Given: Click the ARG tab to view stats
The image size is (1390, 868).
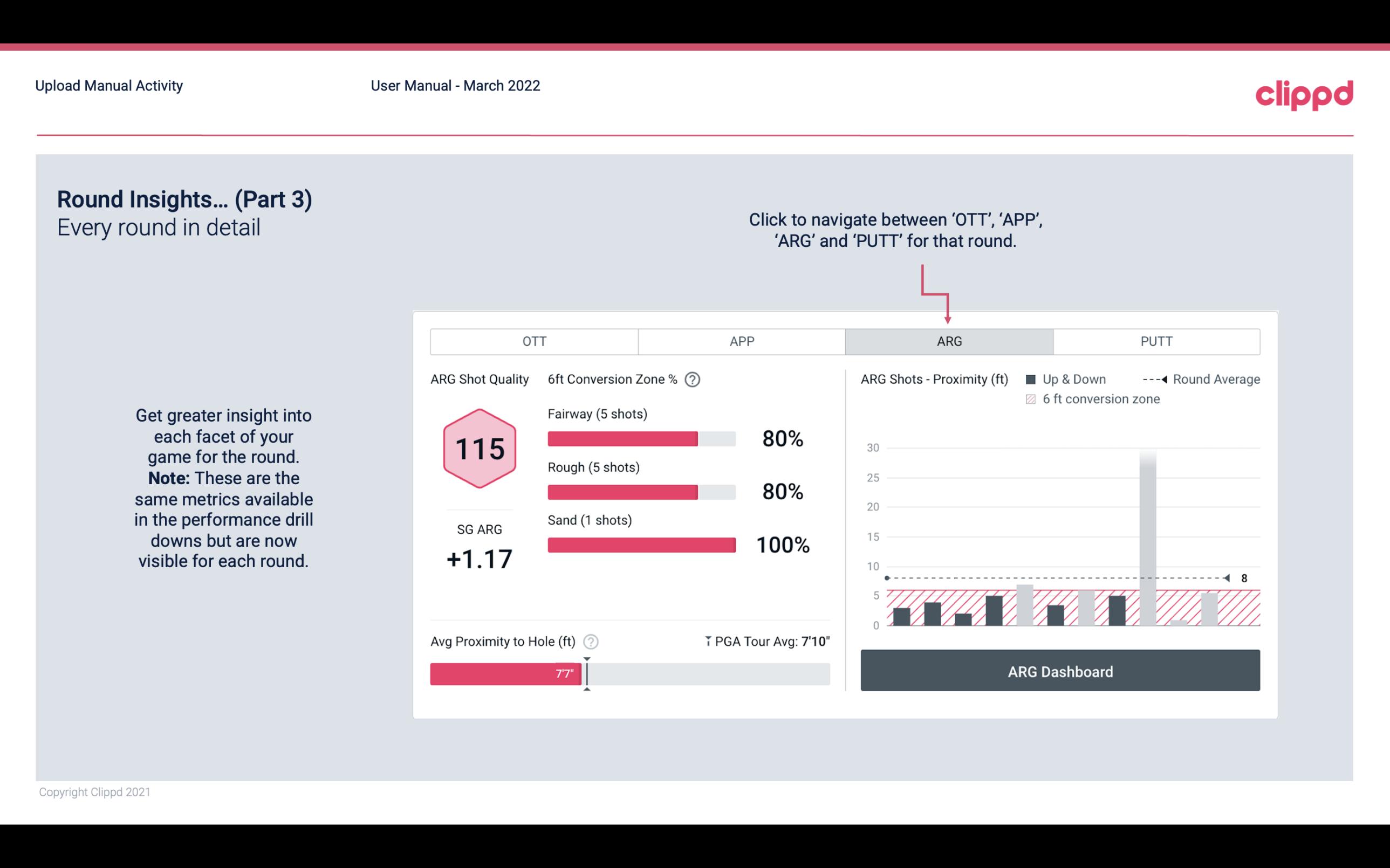Looking at the screenshot, I should (x=947, y=341).
